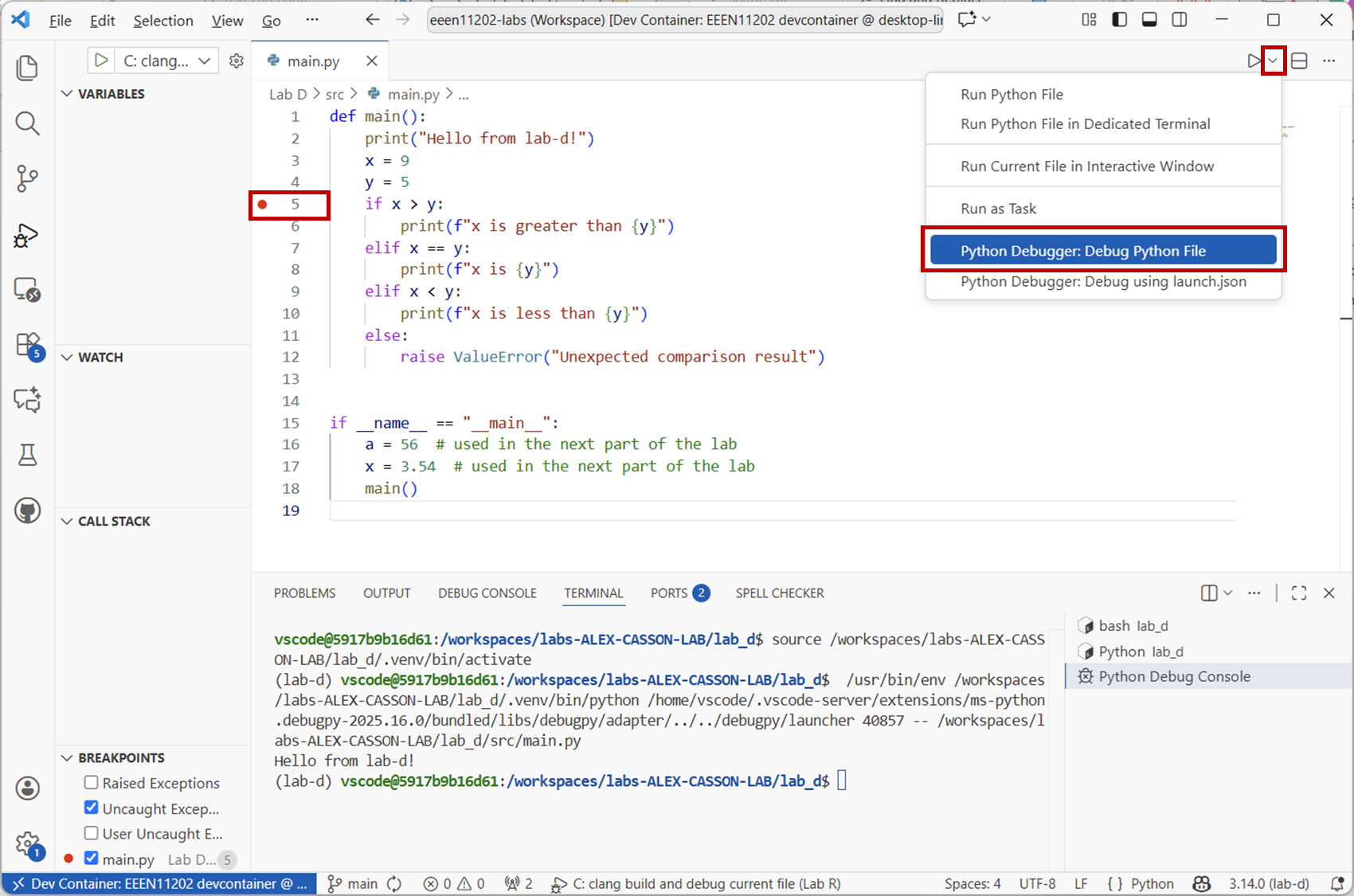Image resolution: width=1354 pixels, height=896 pixels.
Task: Switch to the DEBUG CONSOLE tab
Action: [487, 593]
